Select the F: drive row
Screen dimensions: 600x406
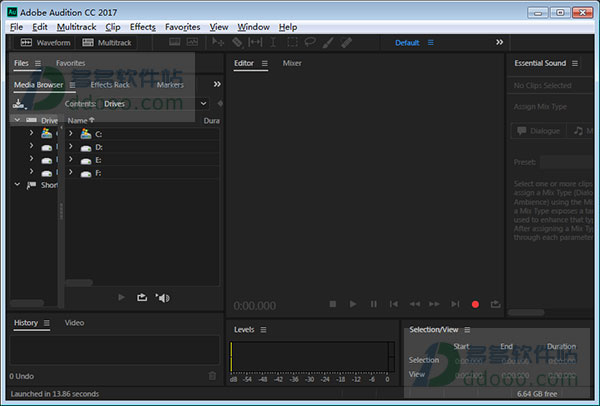point(142,173)
